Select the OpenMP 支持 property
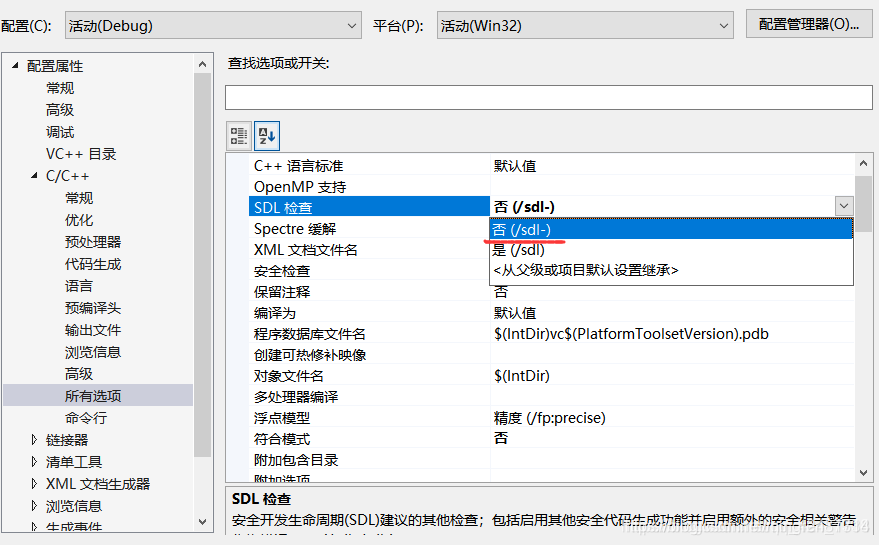Image resolution: width=879 pixels, height=545 pixels. click(300, 187)
